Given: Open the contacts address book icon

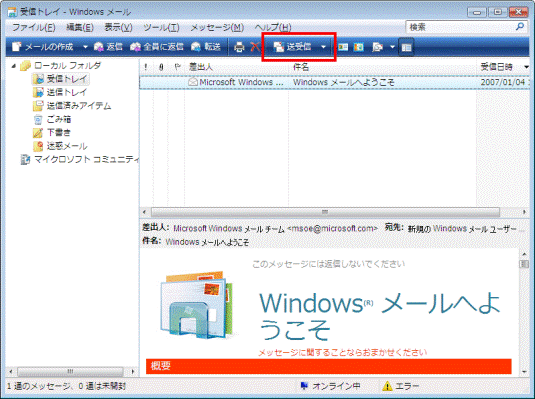Looking at the screenshot, I should pyautogui.click(x=343, y=47).
